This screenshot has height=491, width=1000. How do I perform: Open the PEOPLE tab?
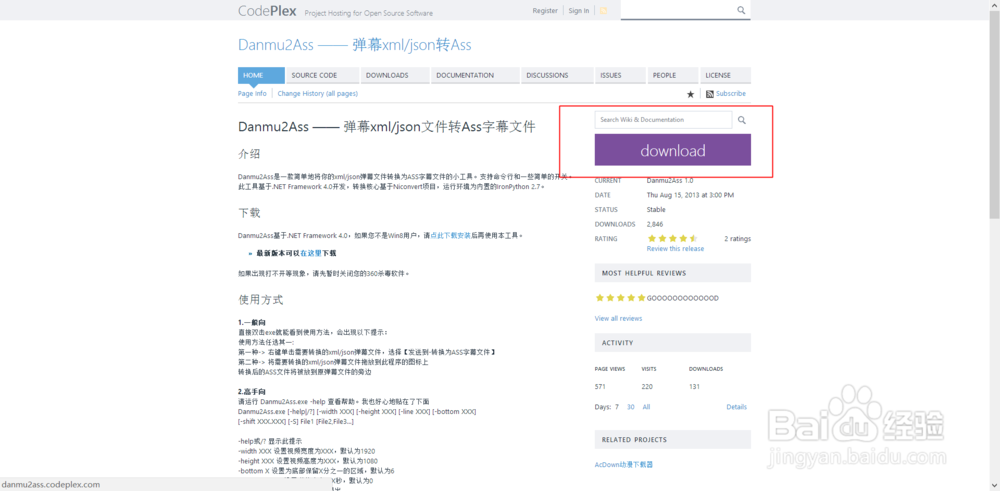pos(673,75)
